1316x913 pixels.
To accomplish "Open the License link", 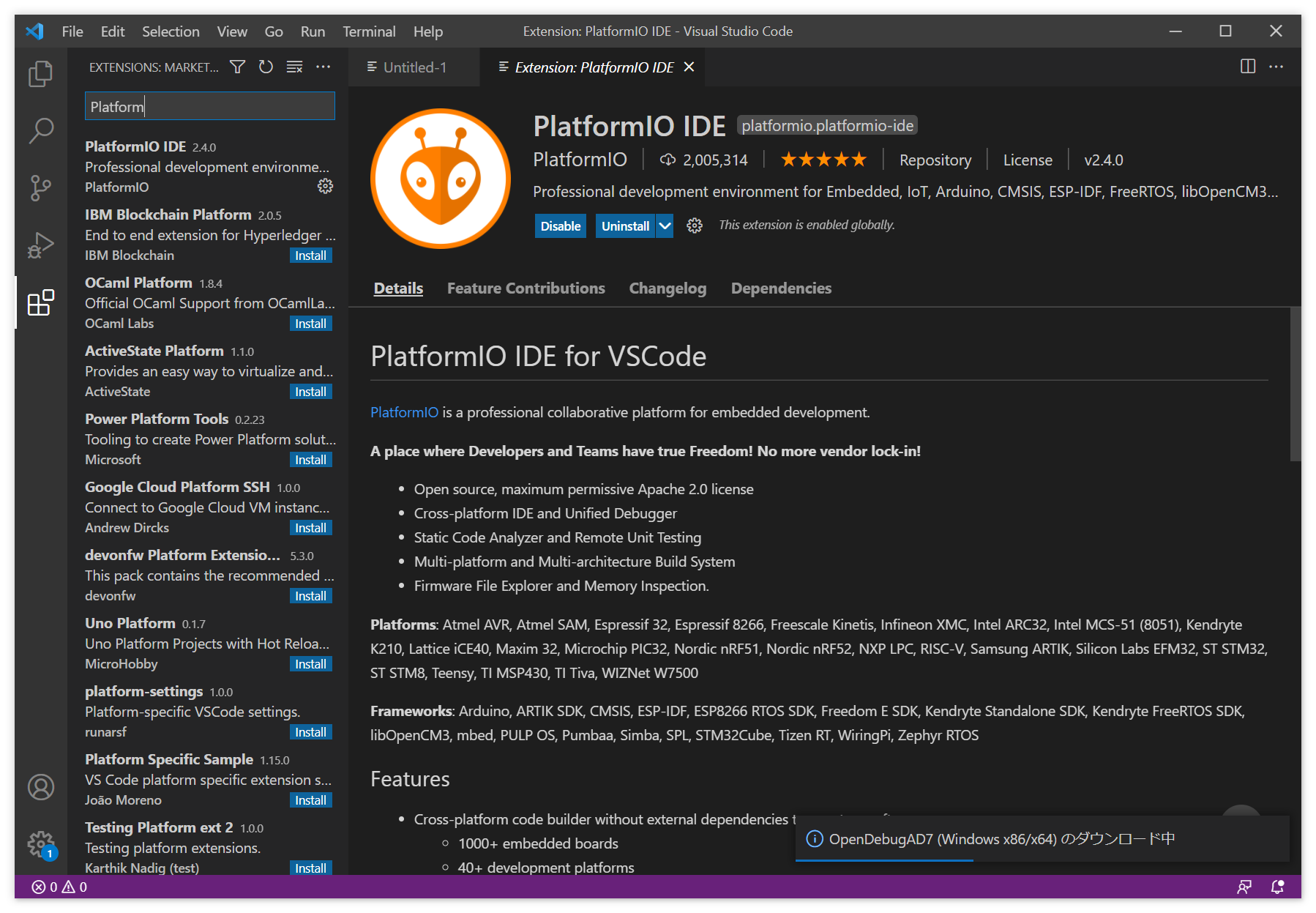I will click(1028, 160).
